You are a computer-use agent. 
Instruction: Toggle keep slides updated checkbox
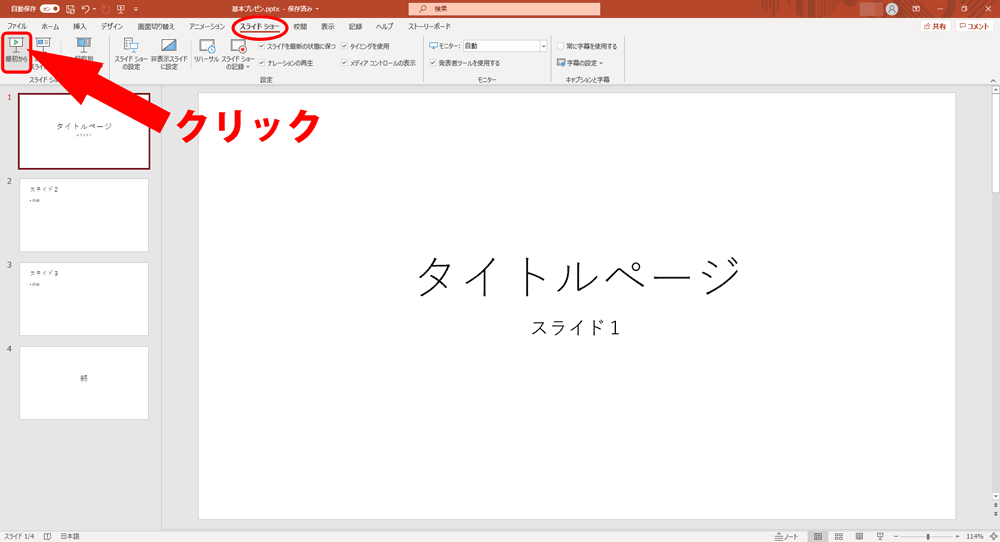tap(261, 46)
